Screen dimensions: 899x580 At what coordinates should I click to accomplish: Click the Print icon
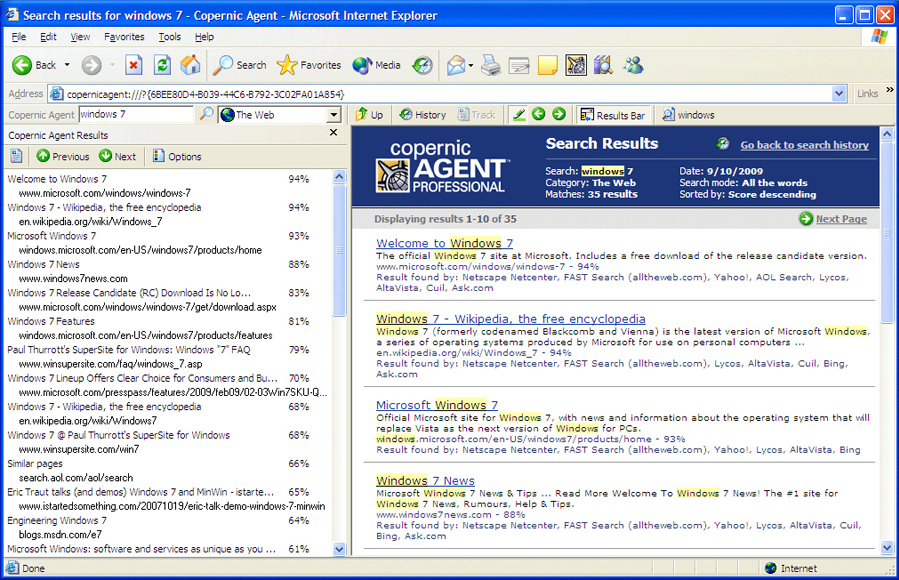tap(490, 65)
